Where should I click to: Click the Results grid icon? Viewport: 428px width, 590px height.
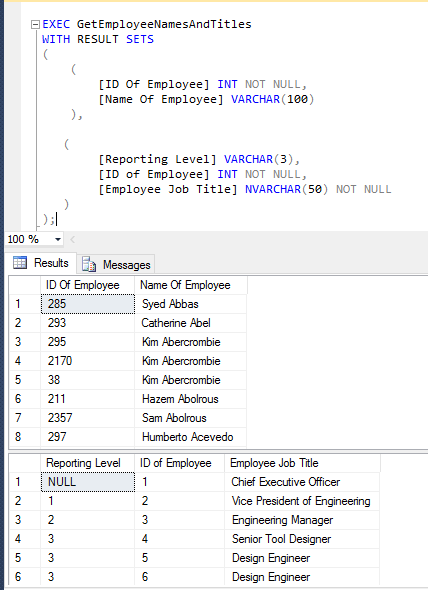20,262
